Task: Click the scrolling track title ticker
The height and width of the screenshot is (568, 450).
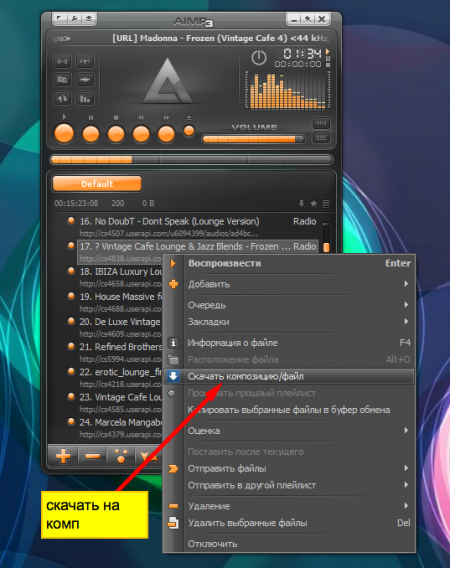Action: pyautogui.click(x=191, y=38)
